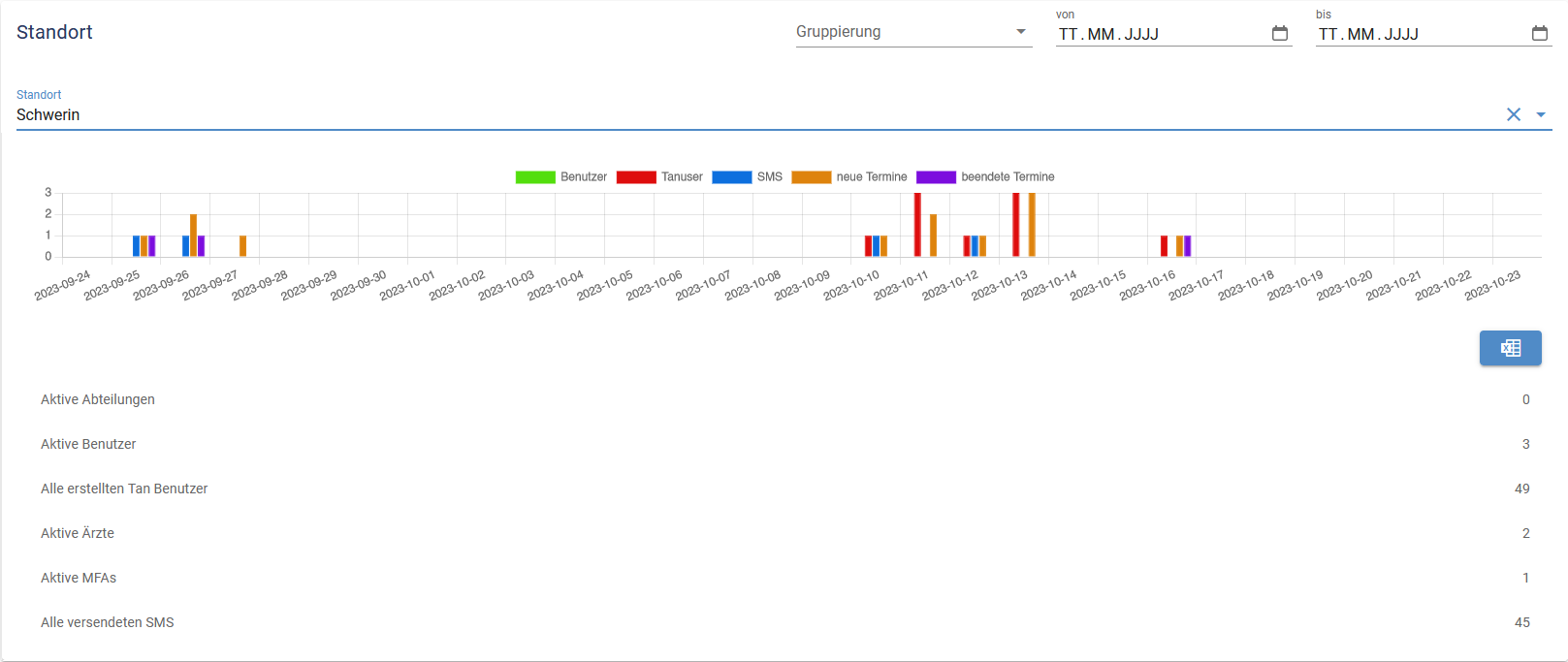Export statistics with the Excel button
This screenshot has width=1568, height=662.
click(x=1510, y=348)
